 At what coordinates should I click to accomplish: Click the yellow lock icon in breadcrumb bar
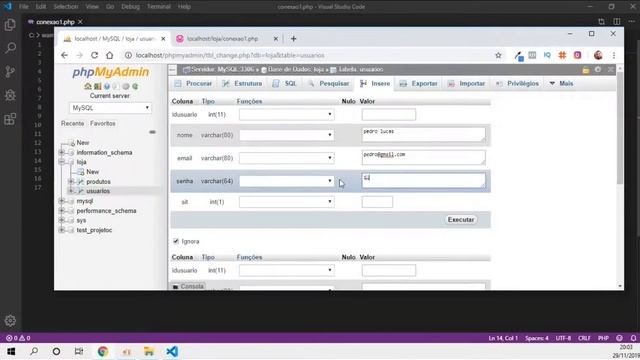pos(586,70)
